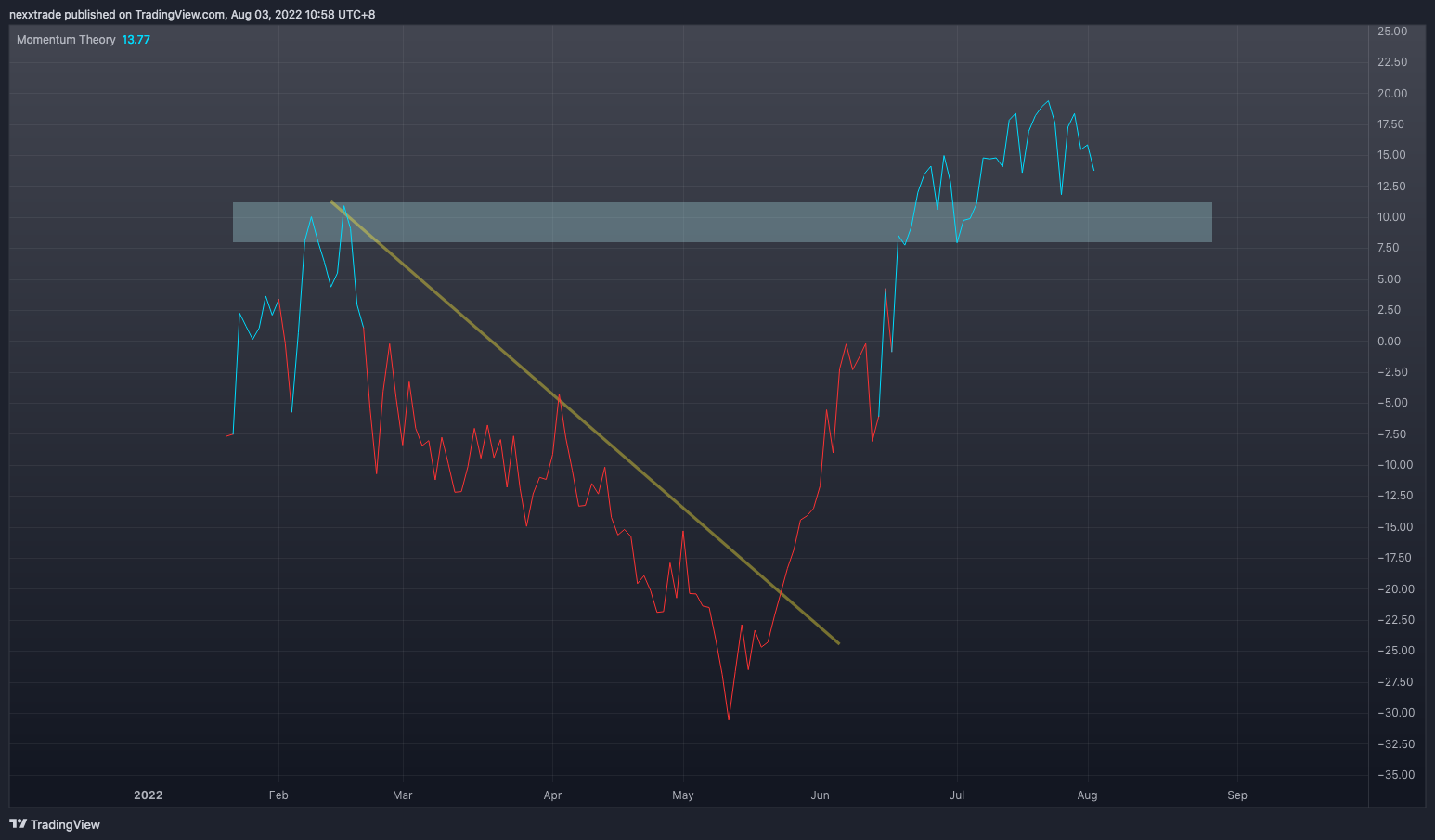
Task: Select the gray resistance zone rectangle
Action: pyautogui.click(x=722, y=222)
